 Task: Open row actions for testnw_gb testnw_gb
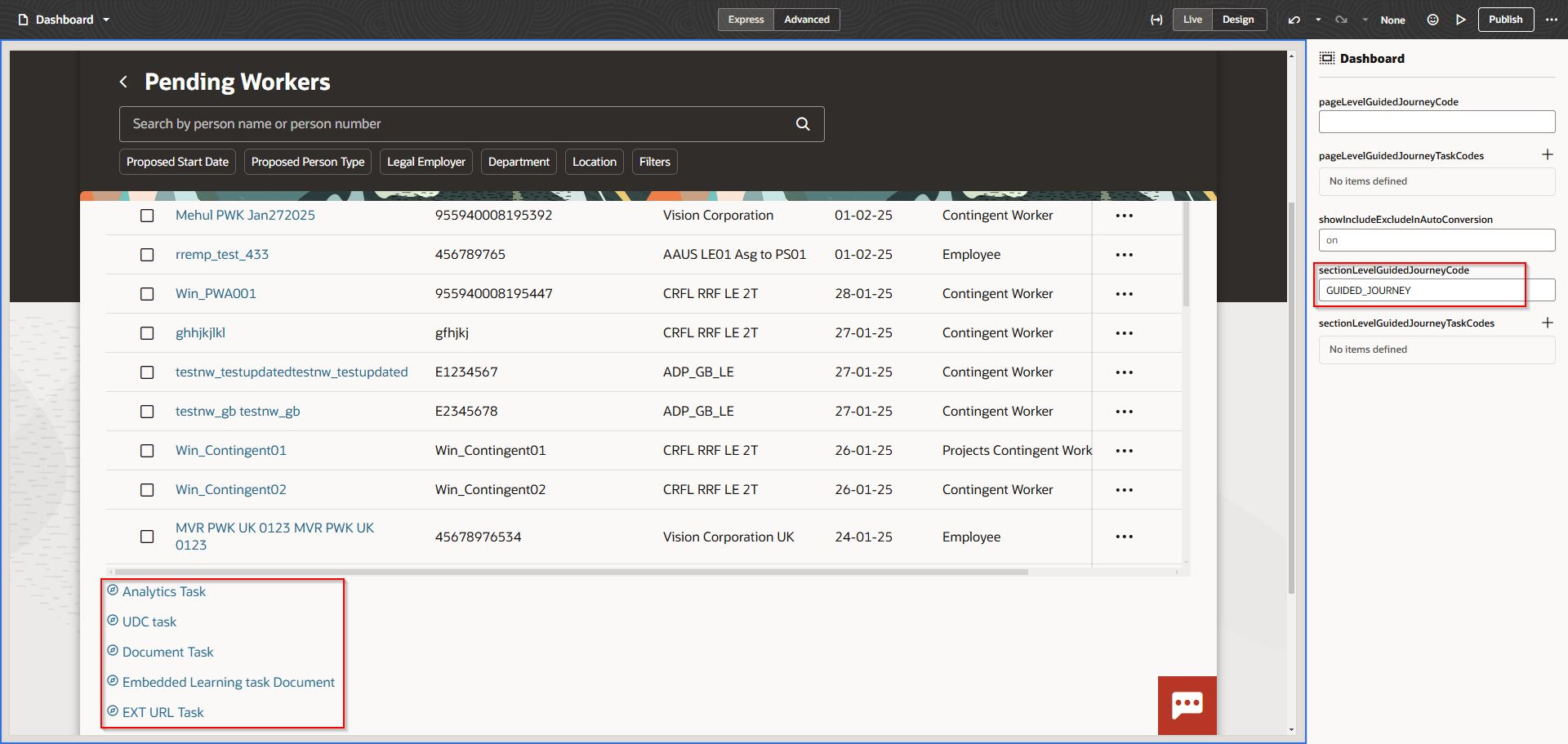tap(1125, 412)
